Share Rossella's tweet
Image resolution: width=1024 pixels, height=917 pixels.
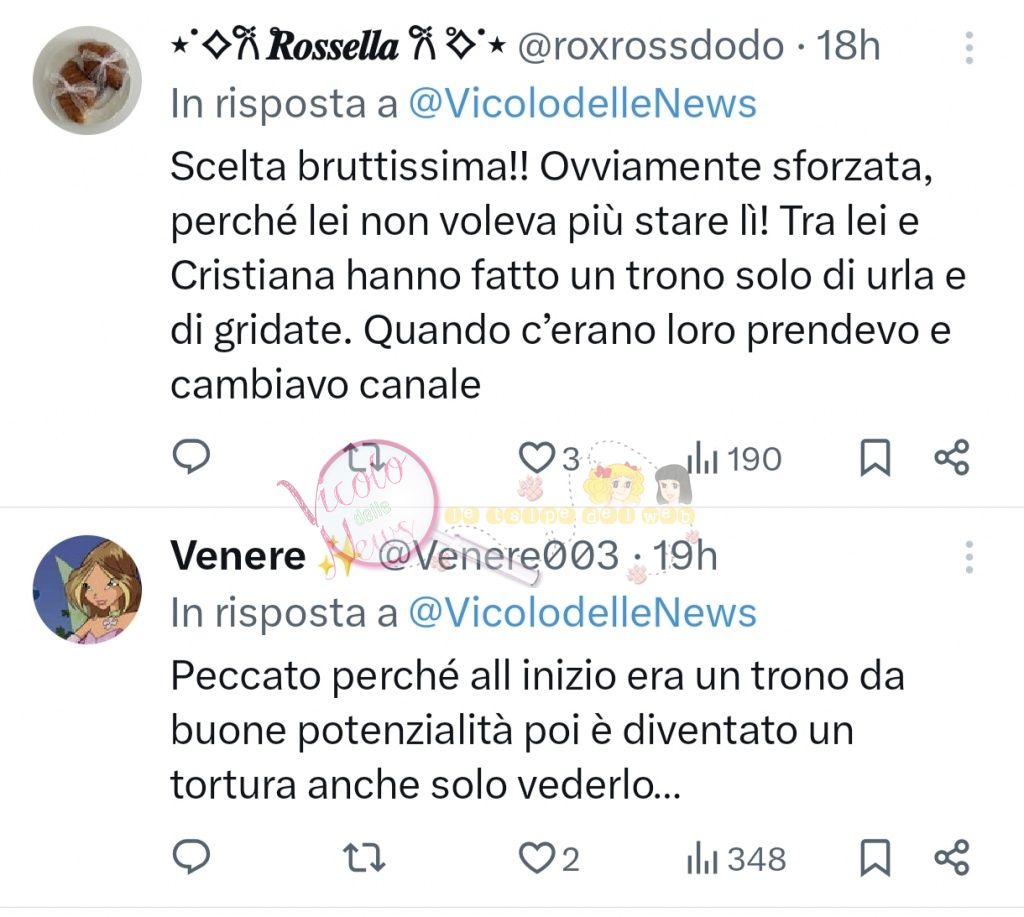[x=951, y=458]
